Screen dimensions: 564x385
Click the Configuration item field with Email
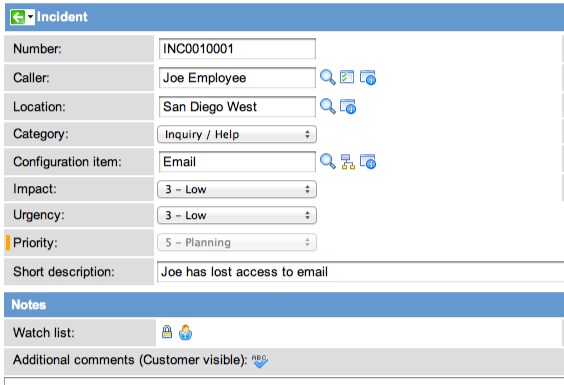click(237, 162)
